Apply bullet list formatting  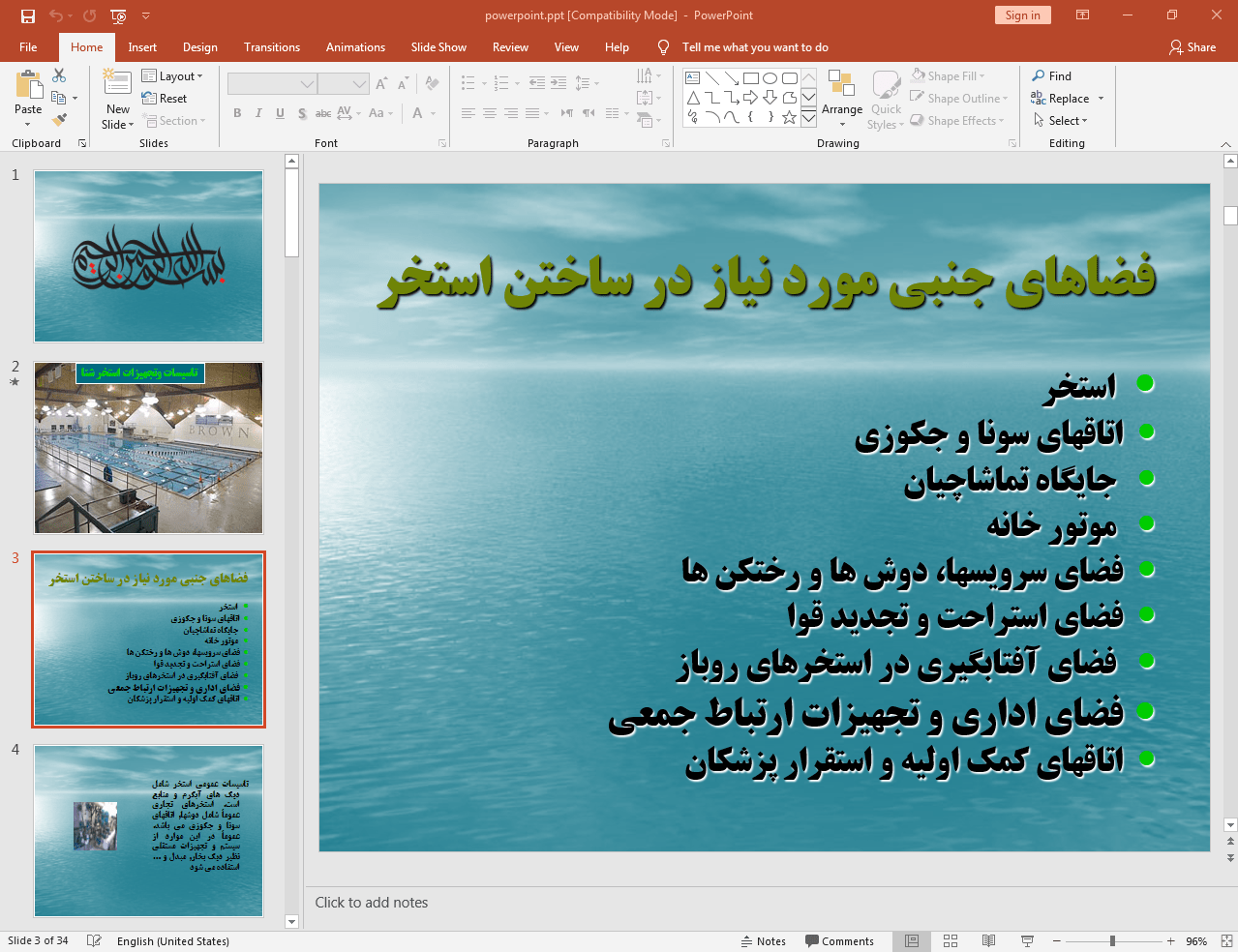pos(468,83)
